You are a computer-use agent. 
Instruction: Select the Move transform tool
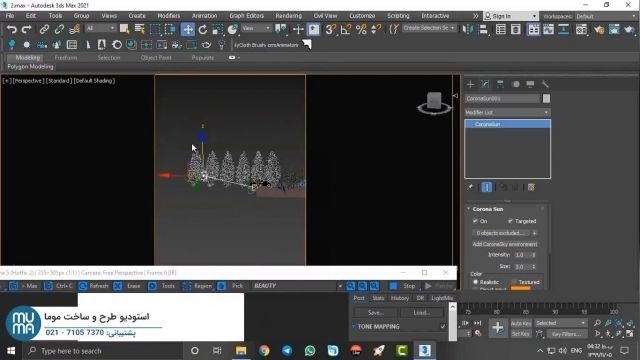pyautogui.click(x=188, y=29)
